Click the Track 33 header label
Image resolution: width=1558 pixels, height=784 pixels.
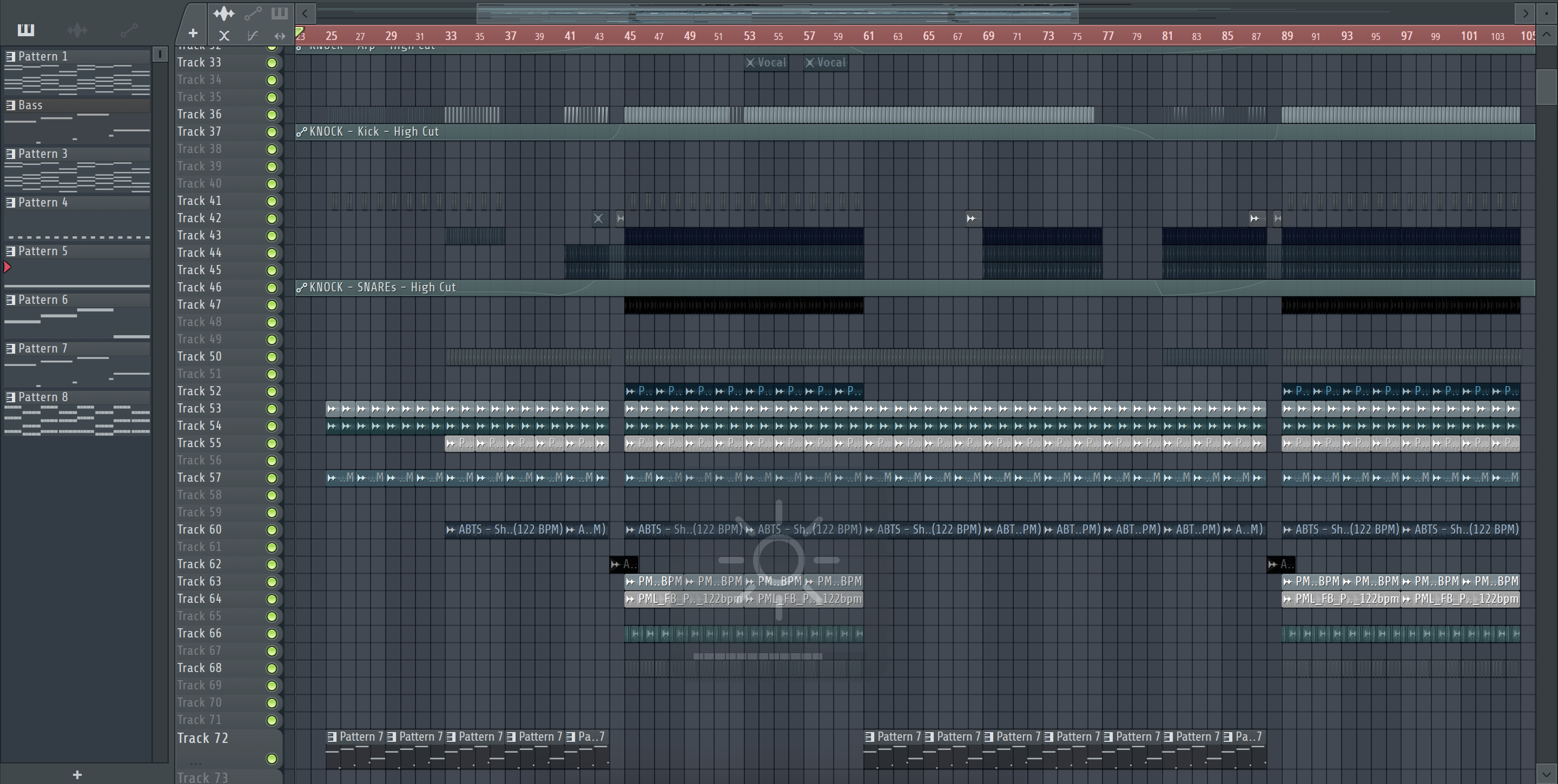click(199, 62)
